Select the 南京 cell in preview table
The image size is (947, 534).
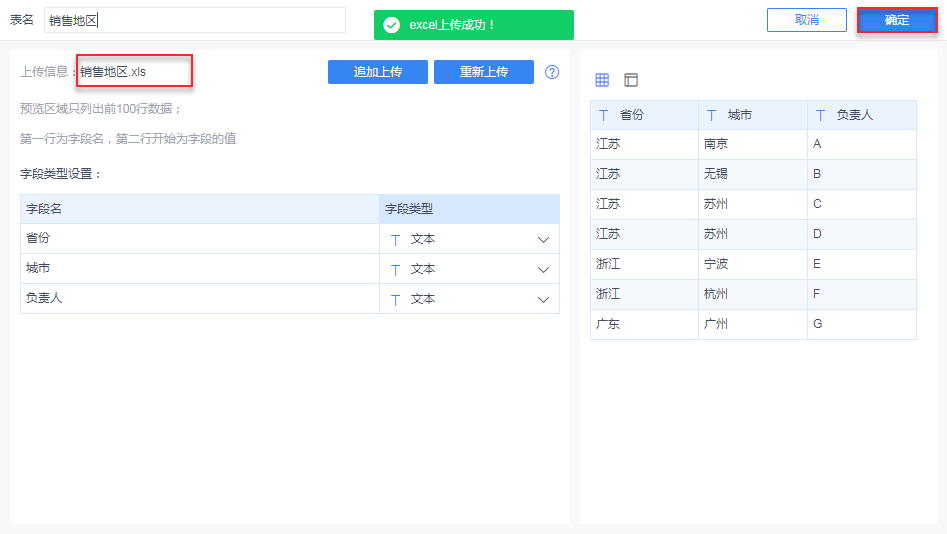pos(716,144)
